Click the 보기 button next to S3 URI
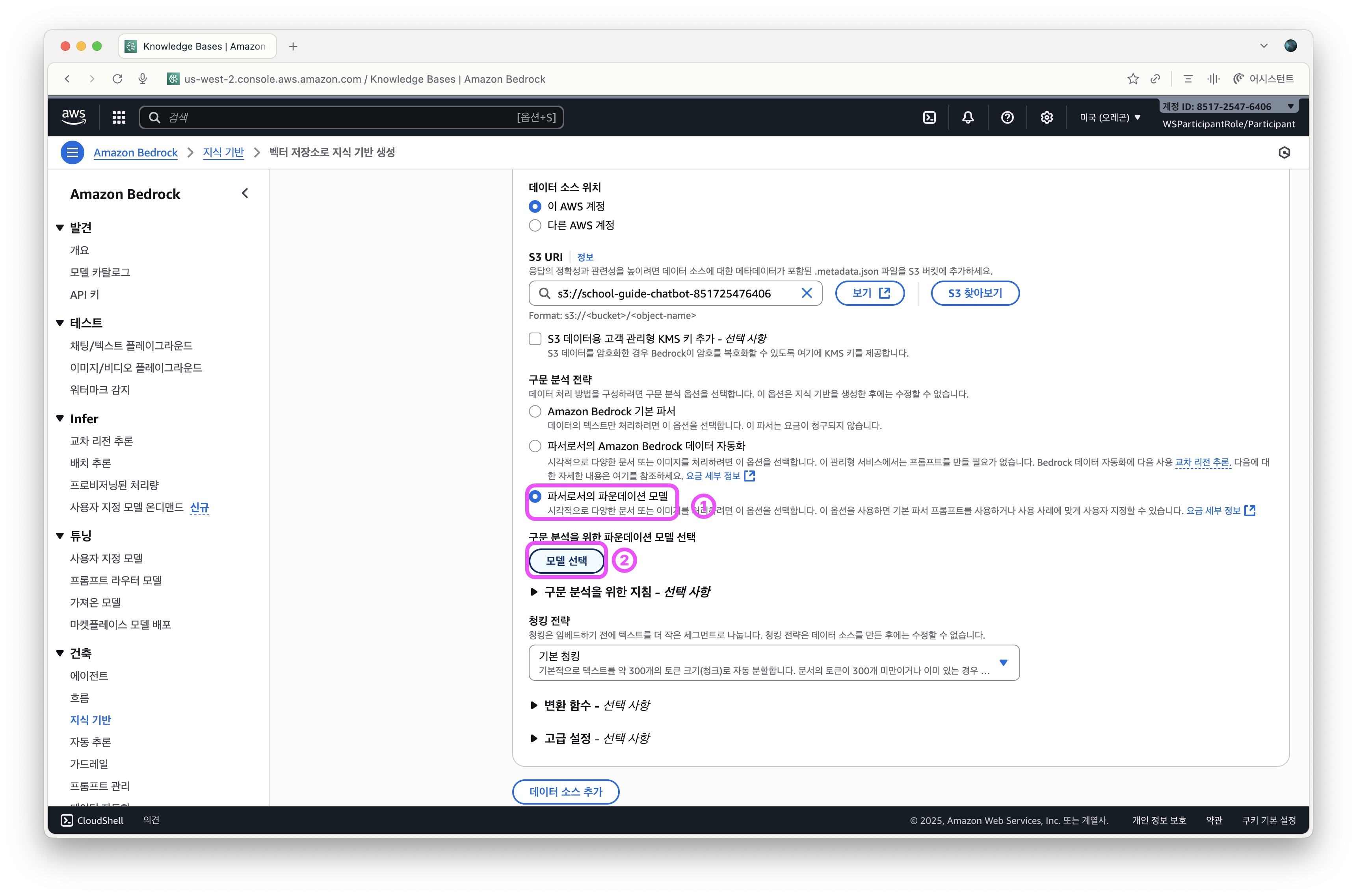The image size is (1357, 896). [870, 293]
